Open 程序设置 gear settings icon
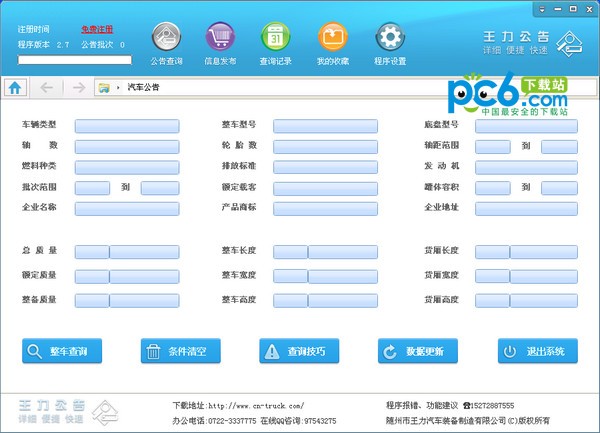The image size is (600, 433). [x=390, y=38]
